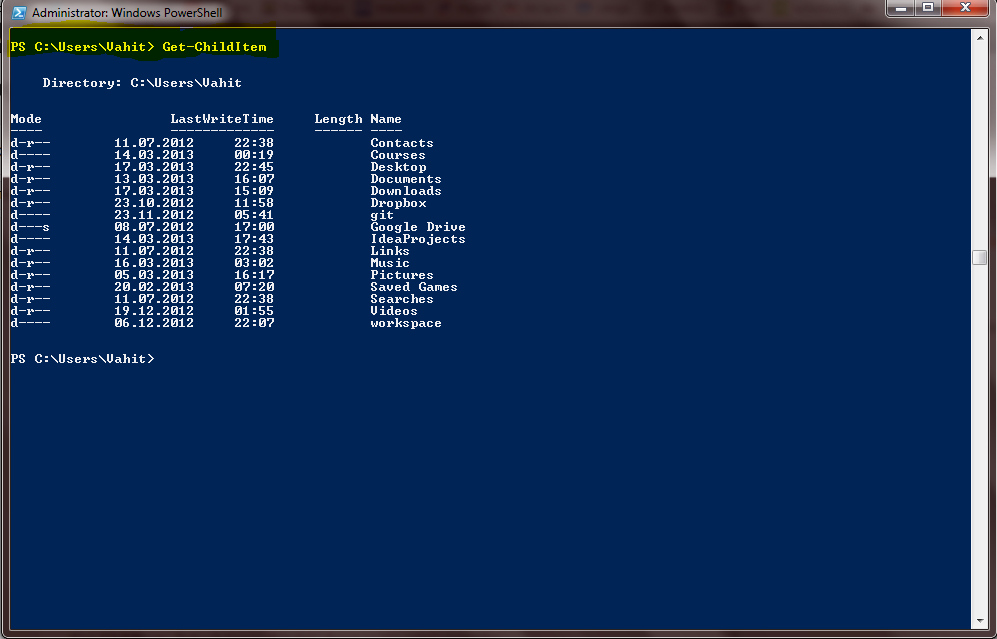Click the Get-ChildItem command text
The image size is (997, 639).
pos(214,47)
